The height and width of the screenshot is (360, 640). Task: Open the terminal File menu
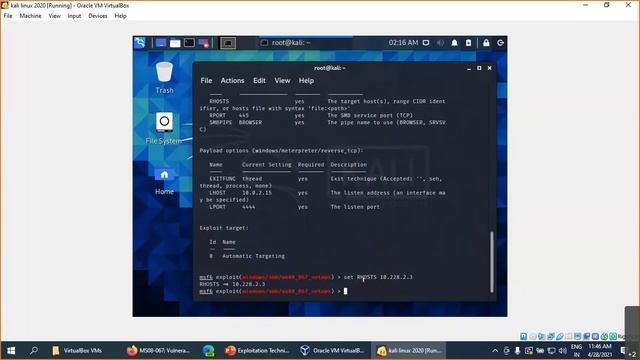point(206,80)
